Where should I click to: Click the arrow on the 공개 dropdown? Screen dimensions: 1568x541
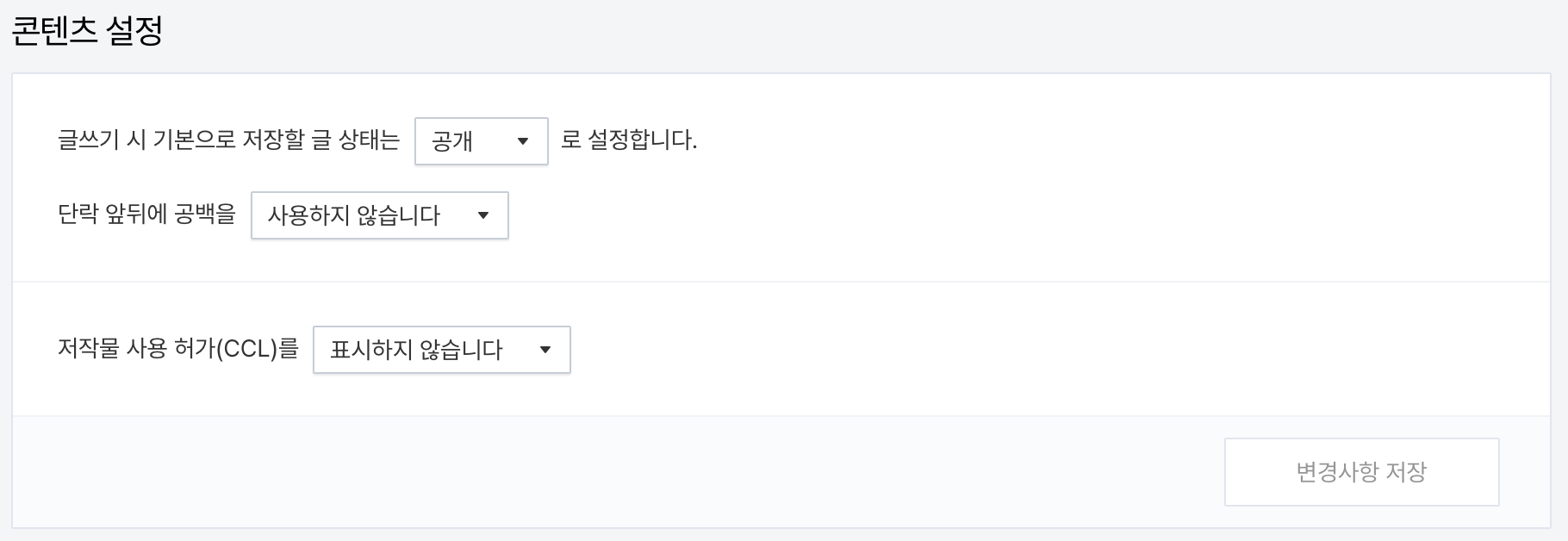coord(524,140)
